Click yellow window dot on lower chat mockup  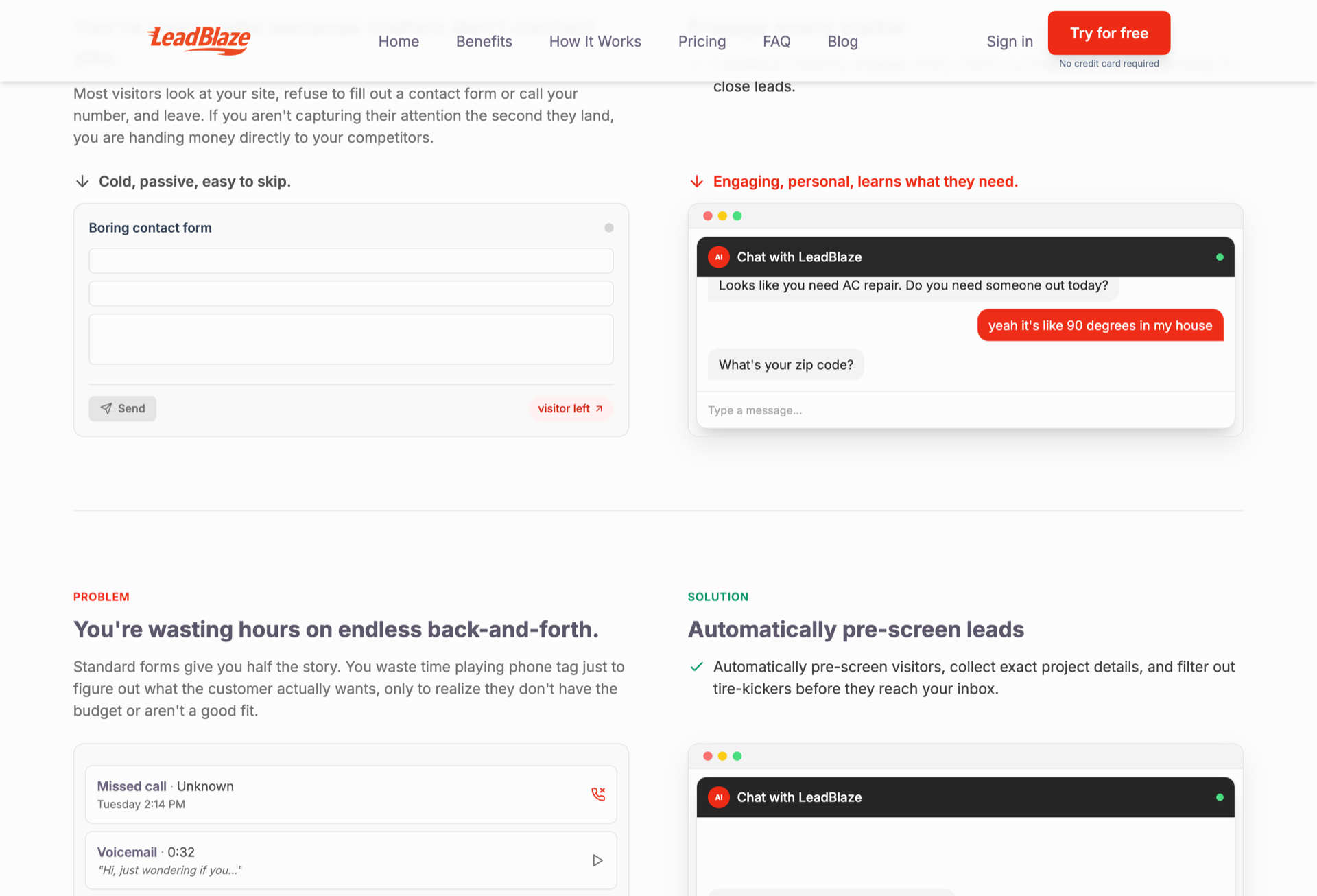[722, 756]
